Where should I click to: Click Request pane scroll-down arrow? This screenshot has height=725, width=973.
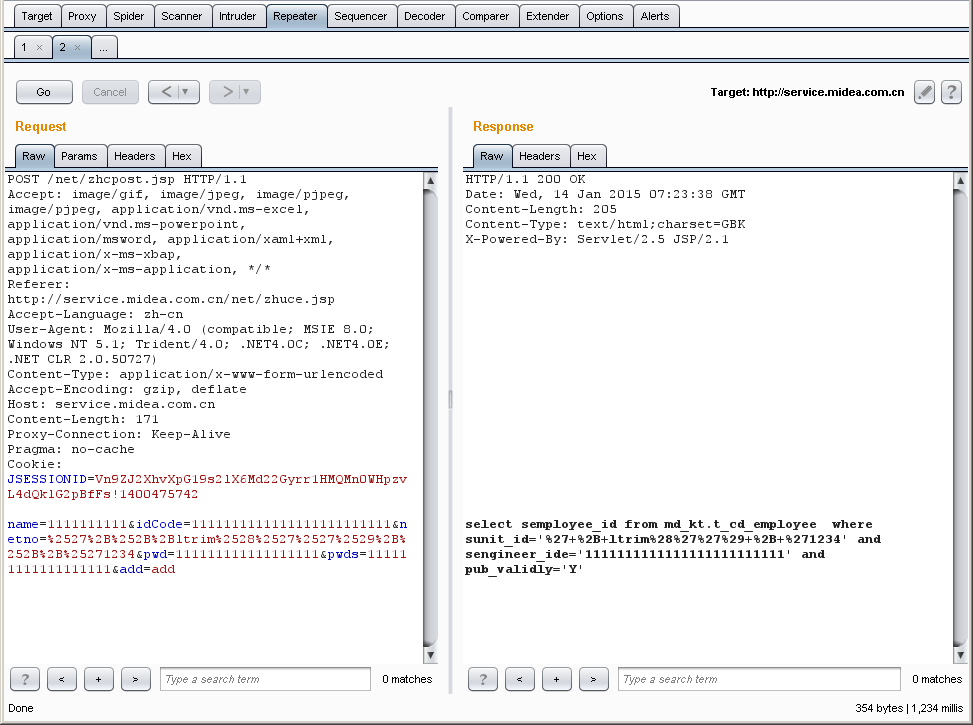[x=430, y=655]
